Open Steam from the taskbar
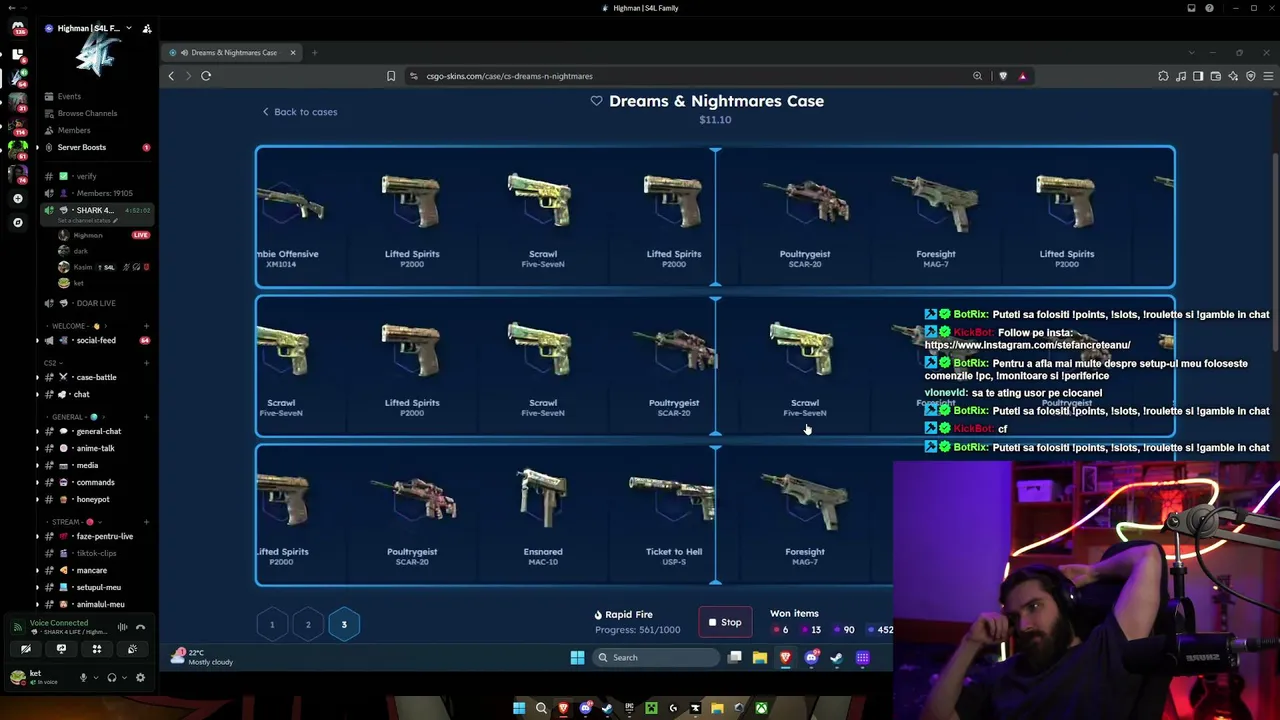Screen dimensions: 1280x720 point(836,657)
